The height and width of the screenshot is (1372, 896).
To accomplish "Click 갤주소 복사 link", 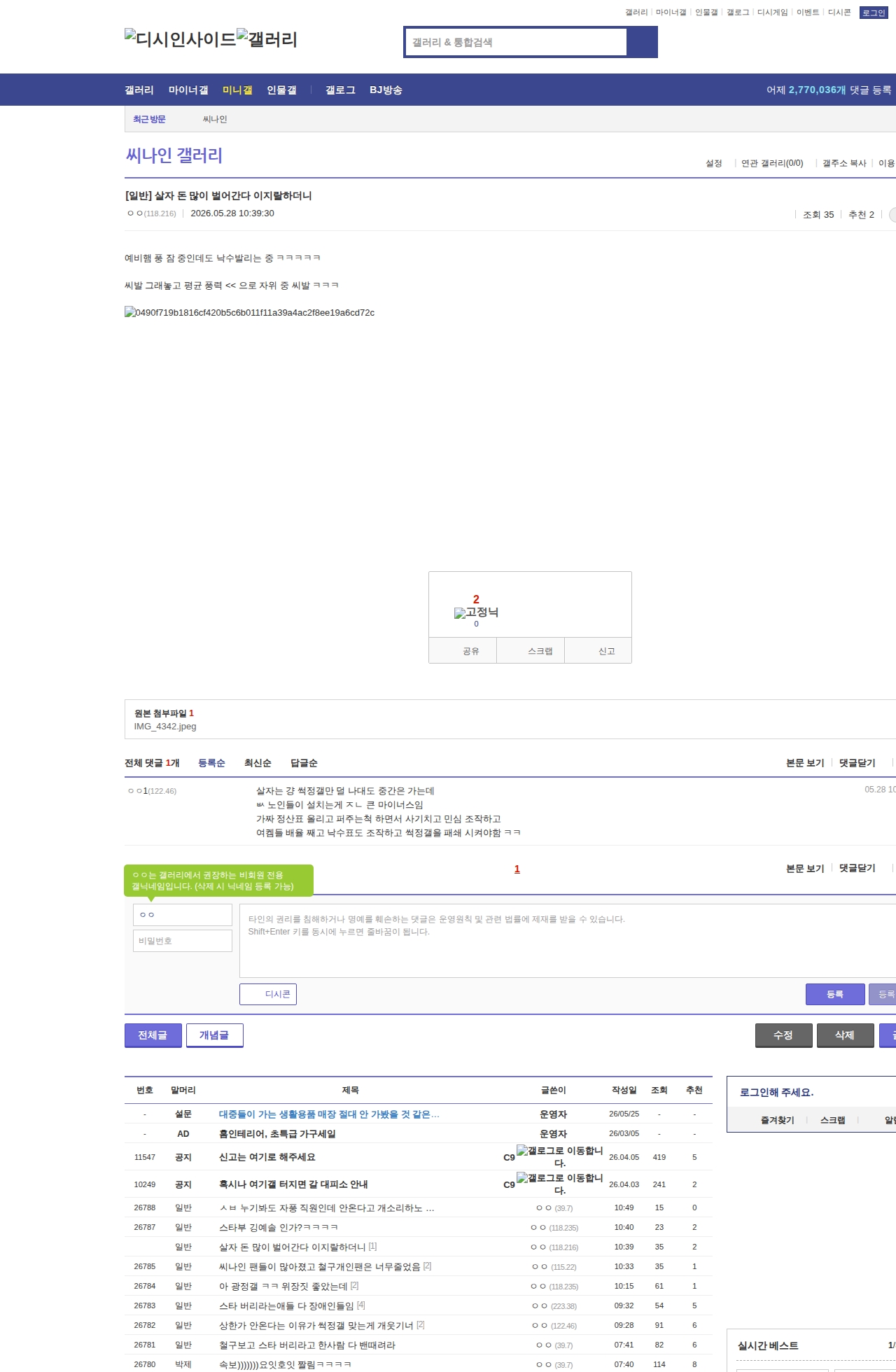I will pos(844,163).
